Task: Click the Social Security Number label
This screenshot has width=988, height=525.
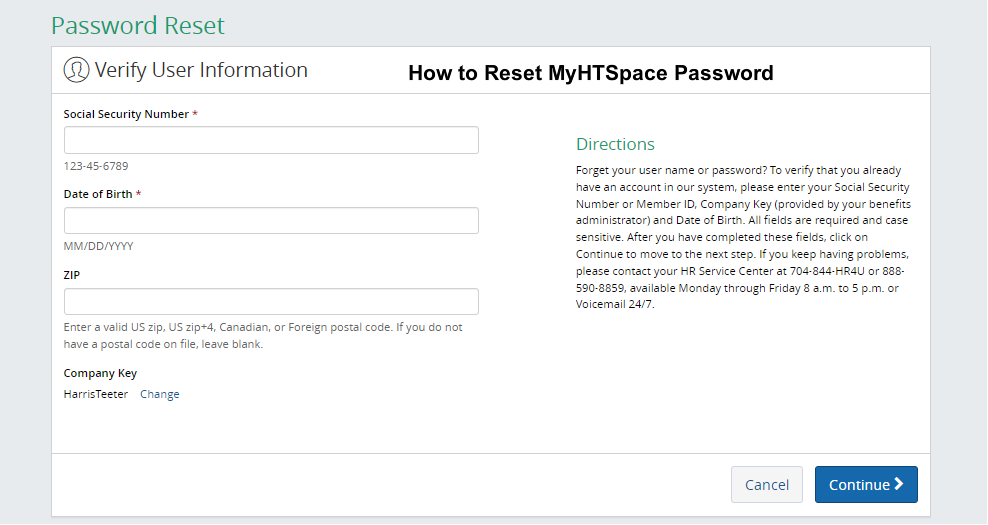Action: pos(126,114)
